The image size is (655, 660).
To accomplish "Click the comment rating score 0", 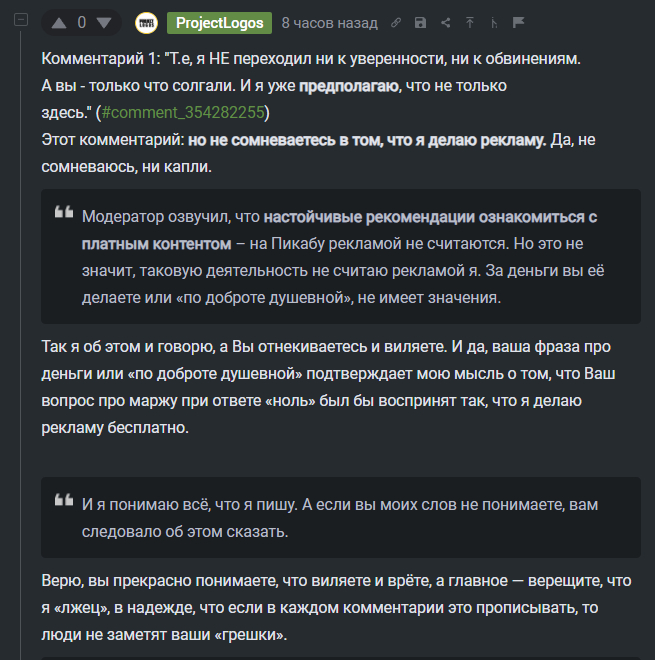I will [x=81, y=23].
